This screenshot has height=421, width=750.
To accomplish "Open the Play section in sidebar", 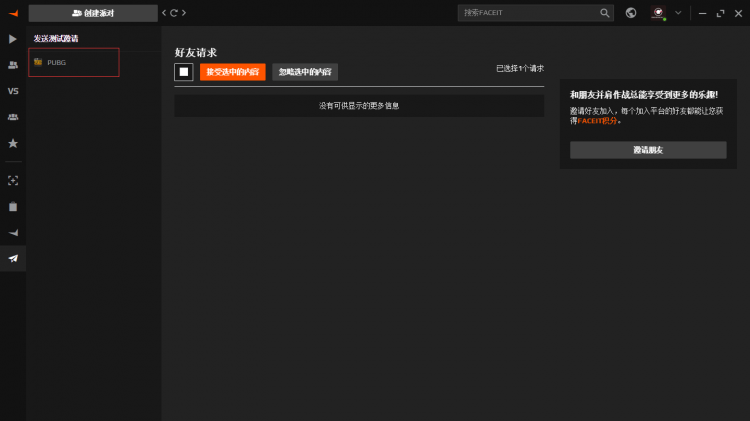I will pyautogui.click(x=13, y=39).
